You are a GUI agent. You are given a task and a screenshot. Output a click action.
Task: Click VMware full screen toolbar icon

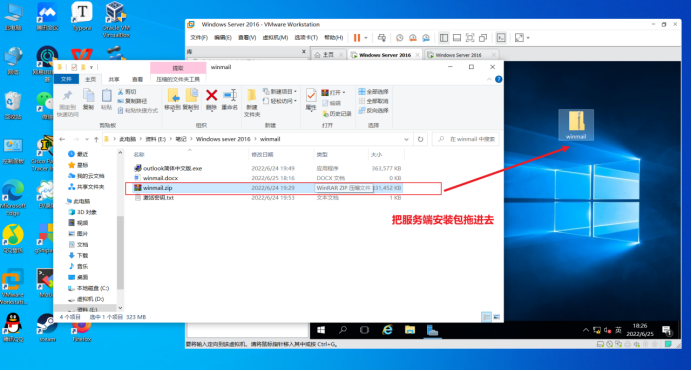tap(470, 38)
